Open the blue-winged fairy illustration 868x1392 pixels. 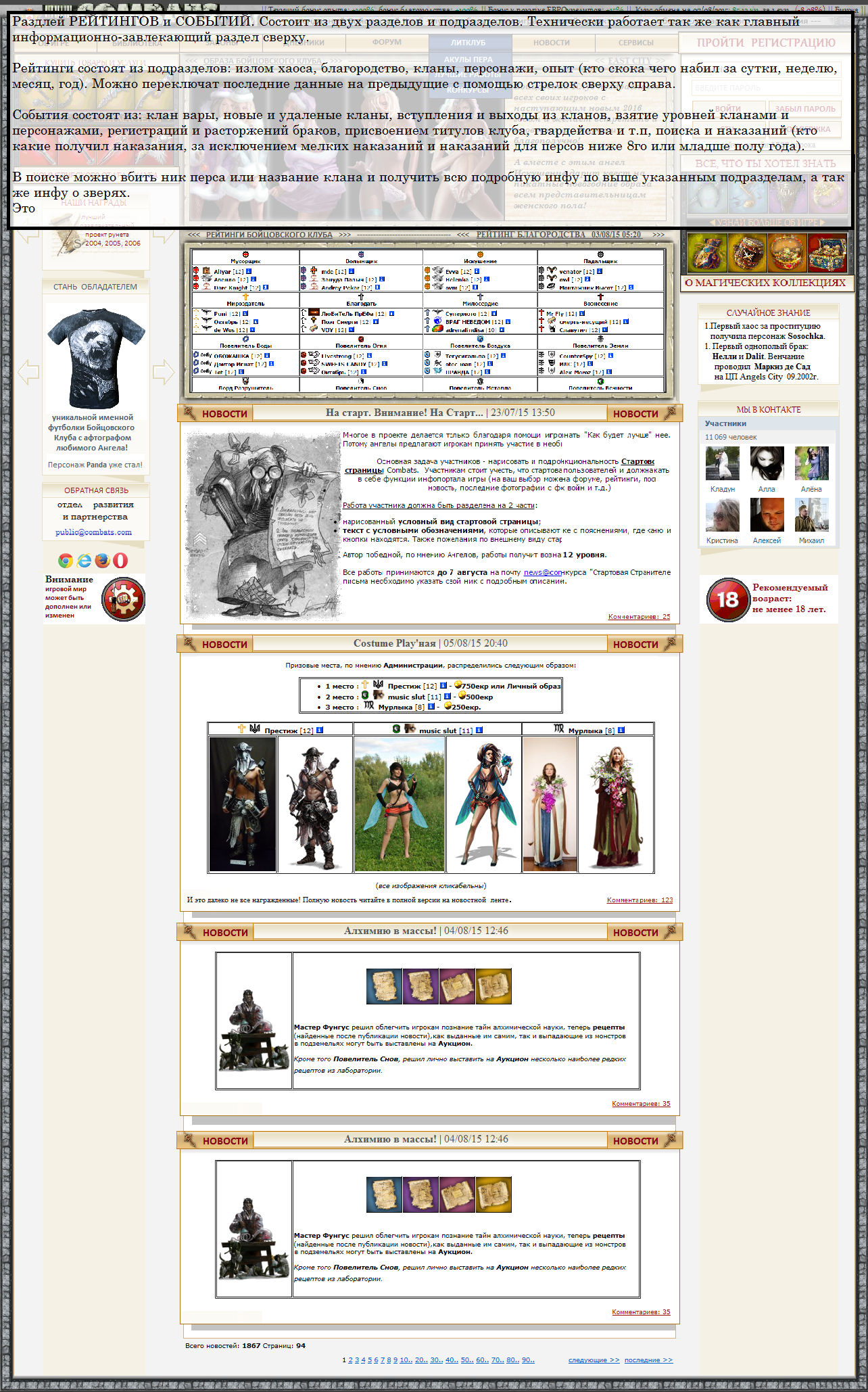[x=484, y=804]
